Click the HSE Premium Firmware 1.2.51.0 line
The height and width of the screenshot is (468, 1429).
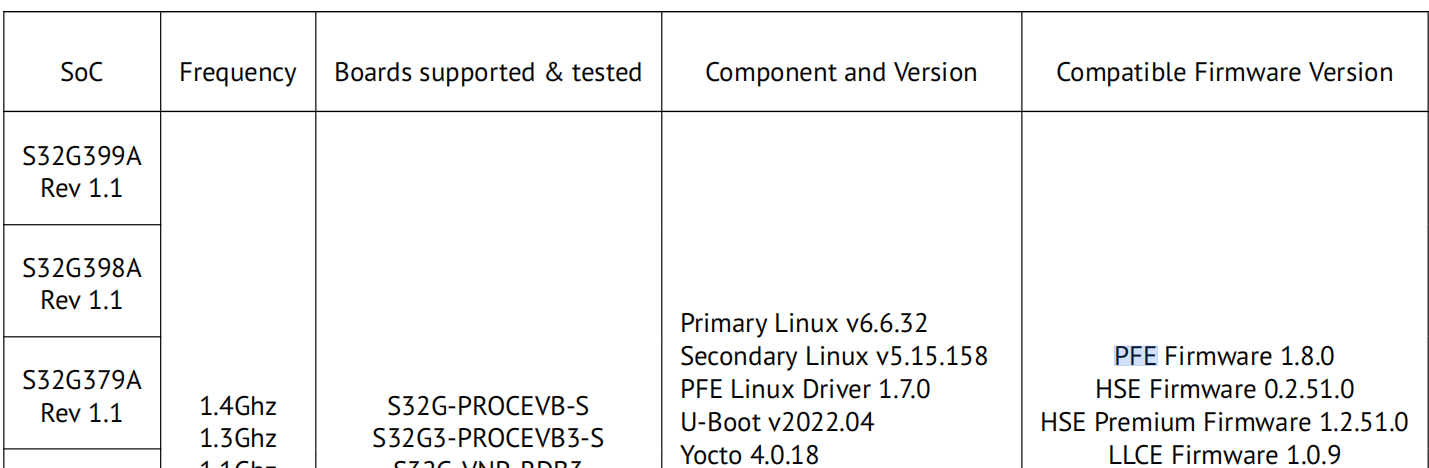click(x=1224, y=422)
